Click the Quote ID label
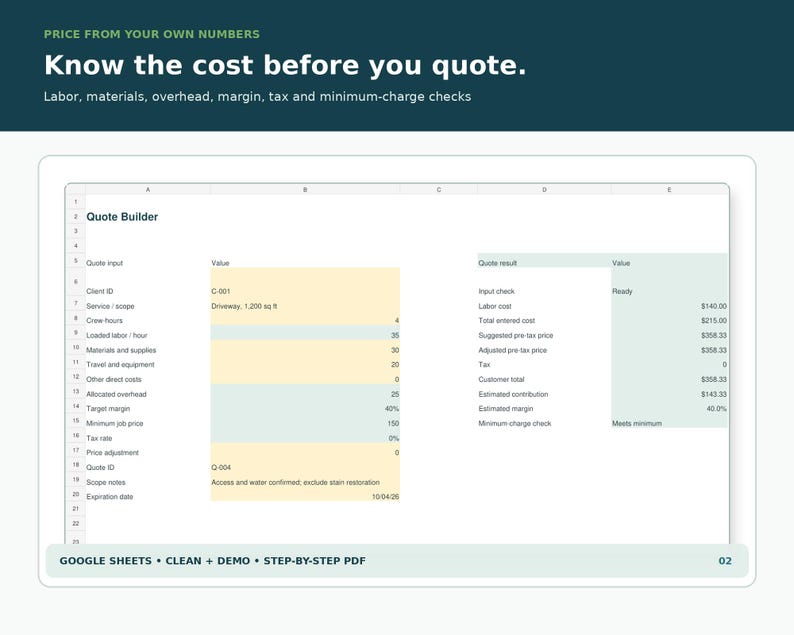The height and width of the screenshot is (635, 794). 100,467
